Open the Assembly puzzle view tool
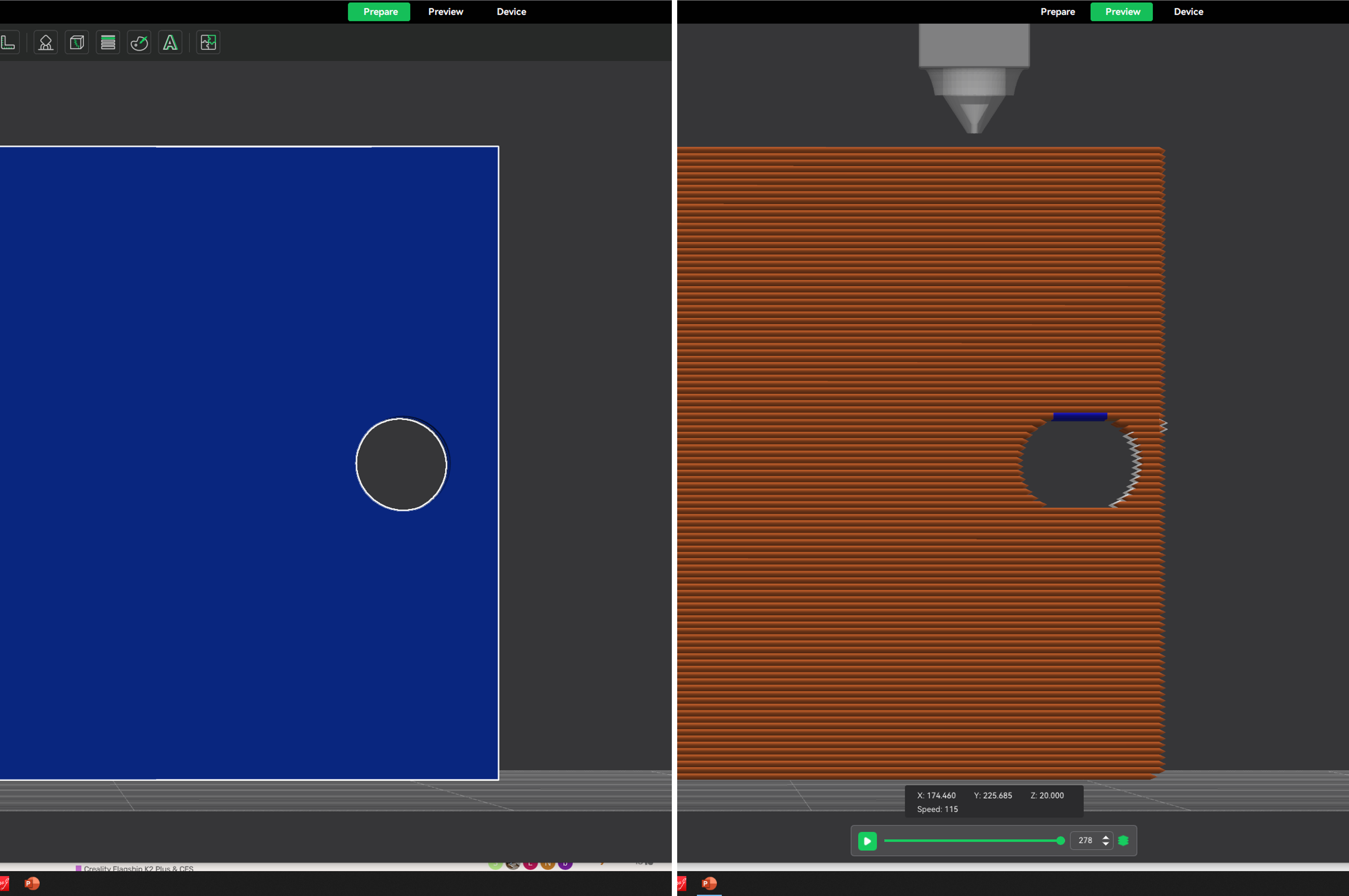Image resolution: width=1349 pixels, height=896 pixels. (208, 42)
